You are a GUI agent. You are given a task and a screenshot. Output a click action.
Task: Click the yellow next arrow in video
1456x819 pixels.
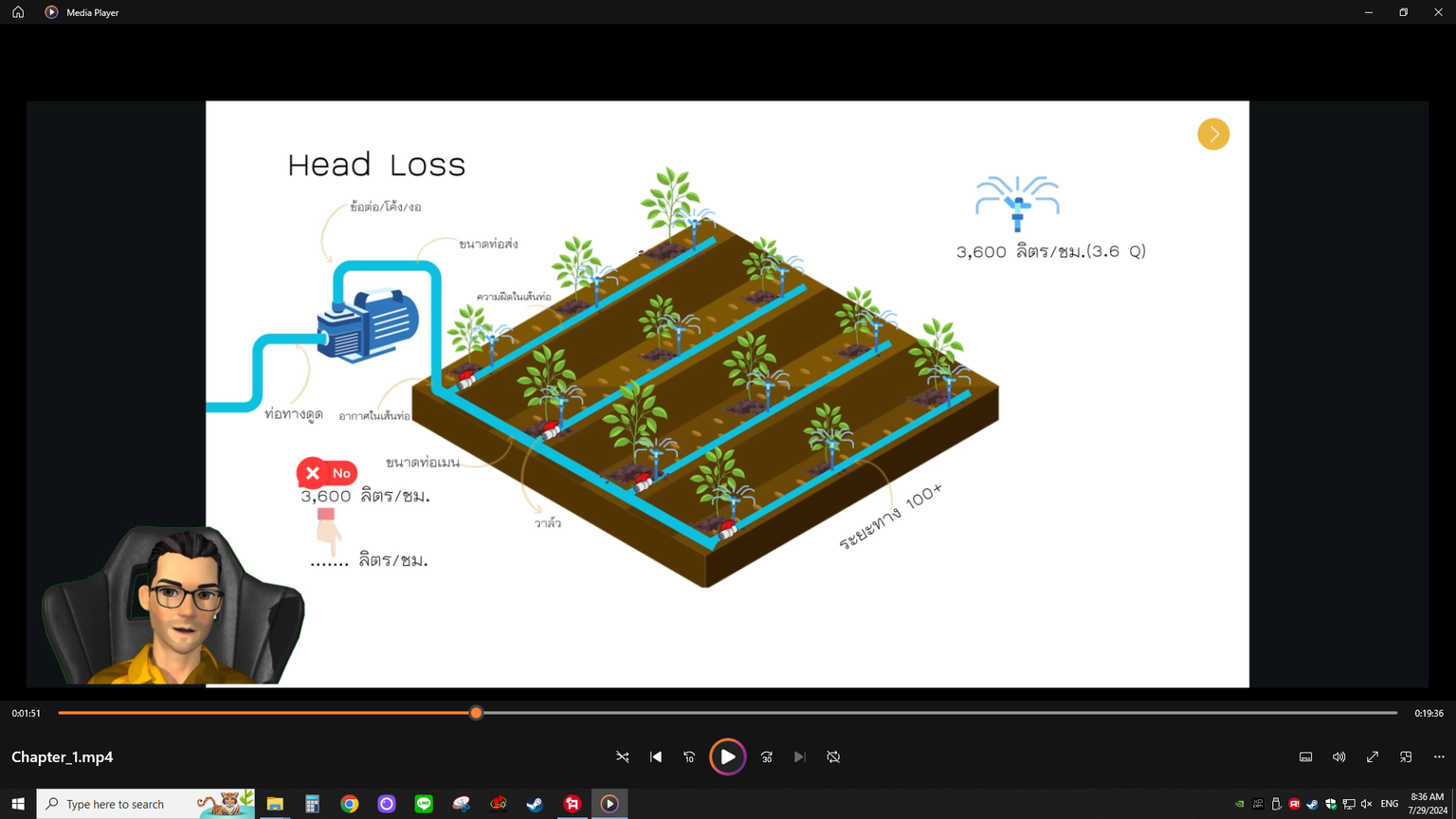tap(1213, 135)
